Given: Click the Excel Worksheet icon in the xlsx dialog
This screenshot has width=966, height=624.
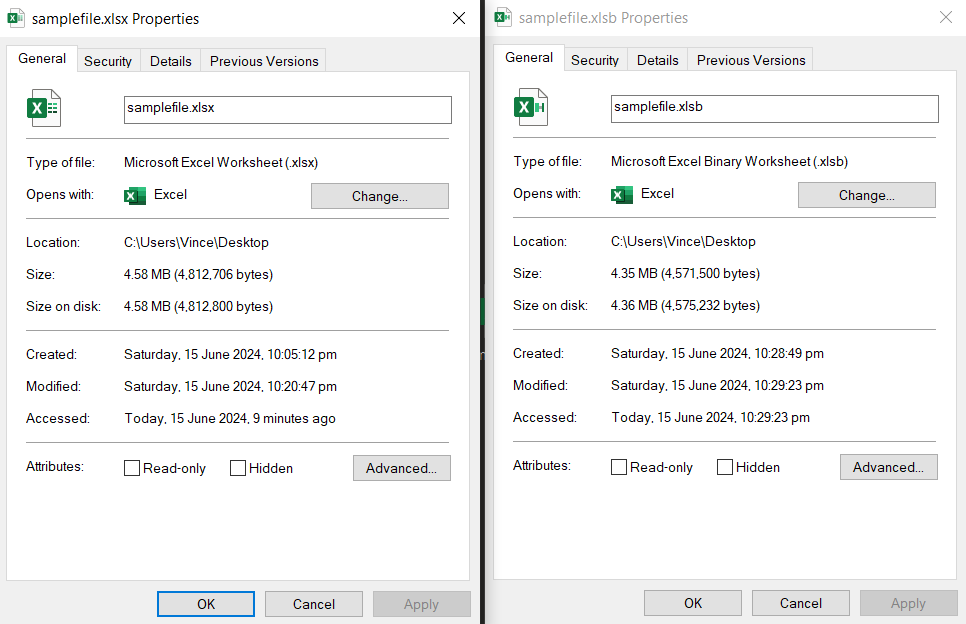Looking at the screenshot, I should point(43,107).
